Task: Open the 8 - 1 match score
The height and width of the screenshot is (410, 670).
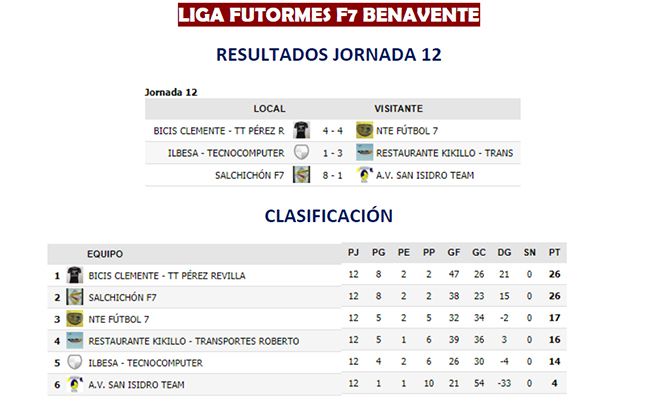Action: (x=332, y=175)
